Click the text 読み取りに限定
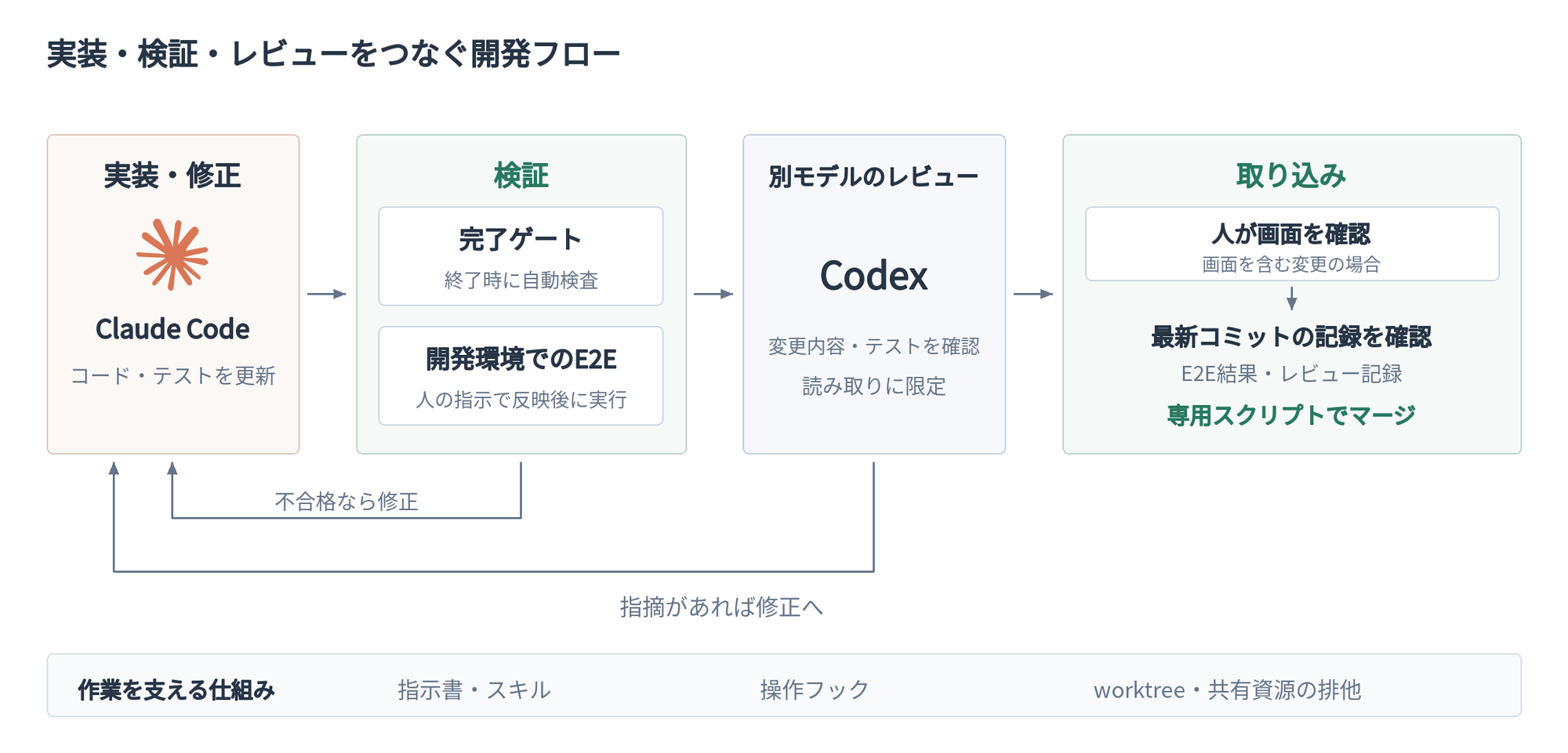This screenshot has height=753, width=1568. (x=873, y=386)
